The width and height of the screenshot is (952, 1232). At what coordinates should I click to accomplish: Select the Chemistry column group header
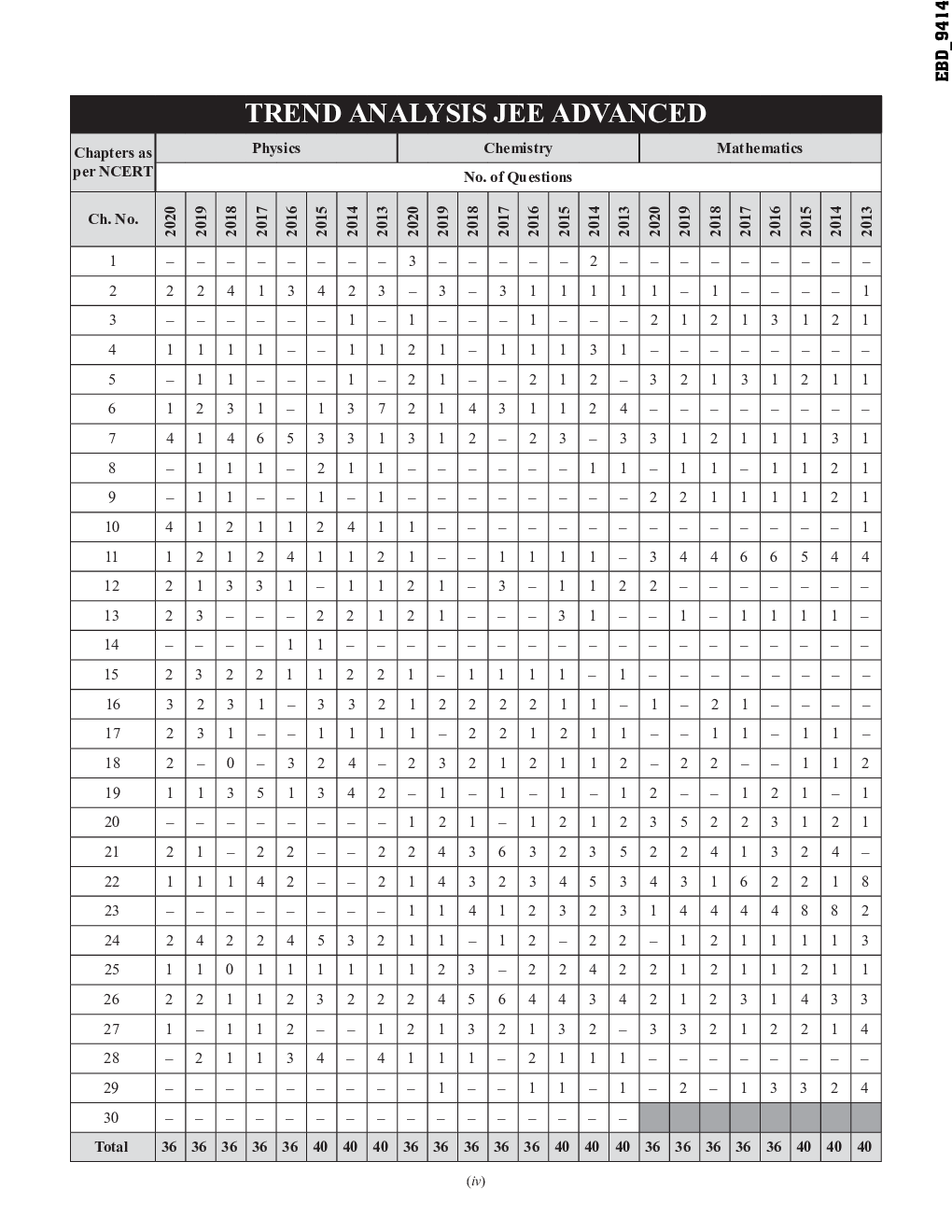coord(518,148)
